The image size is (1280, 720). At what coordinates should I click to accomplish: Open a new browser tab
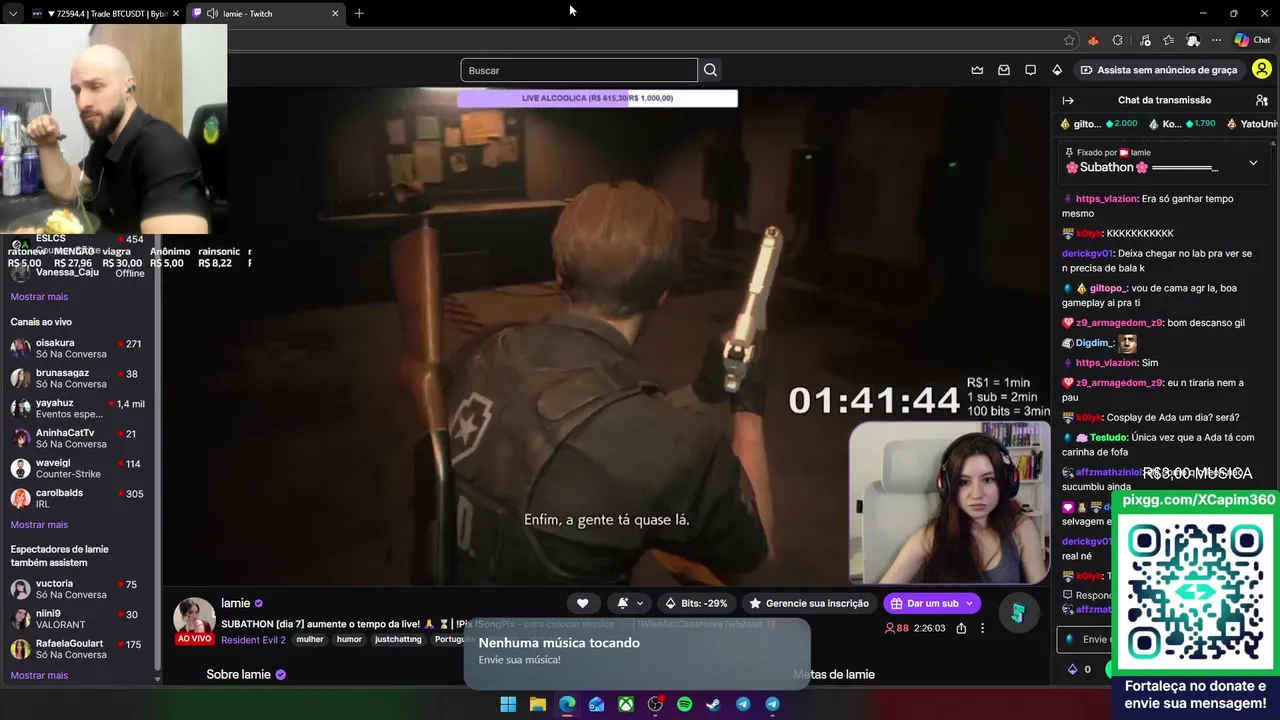click(359, 13)
